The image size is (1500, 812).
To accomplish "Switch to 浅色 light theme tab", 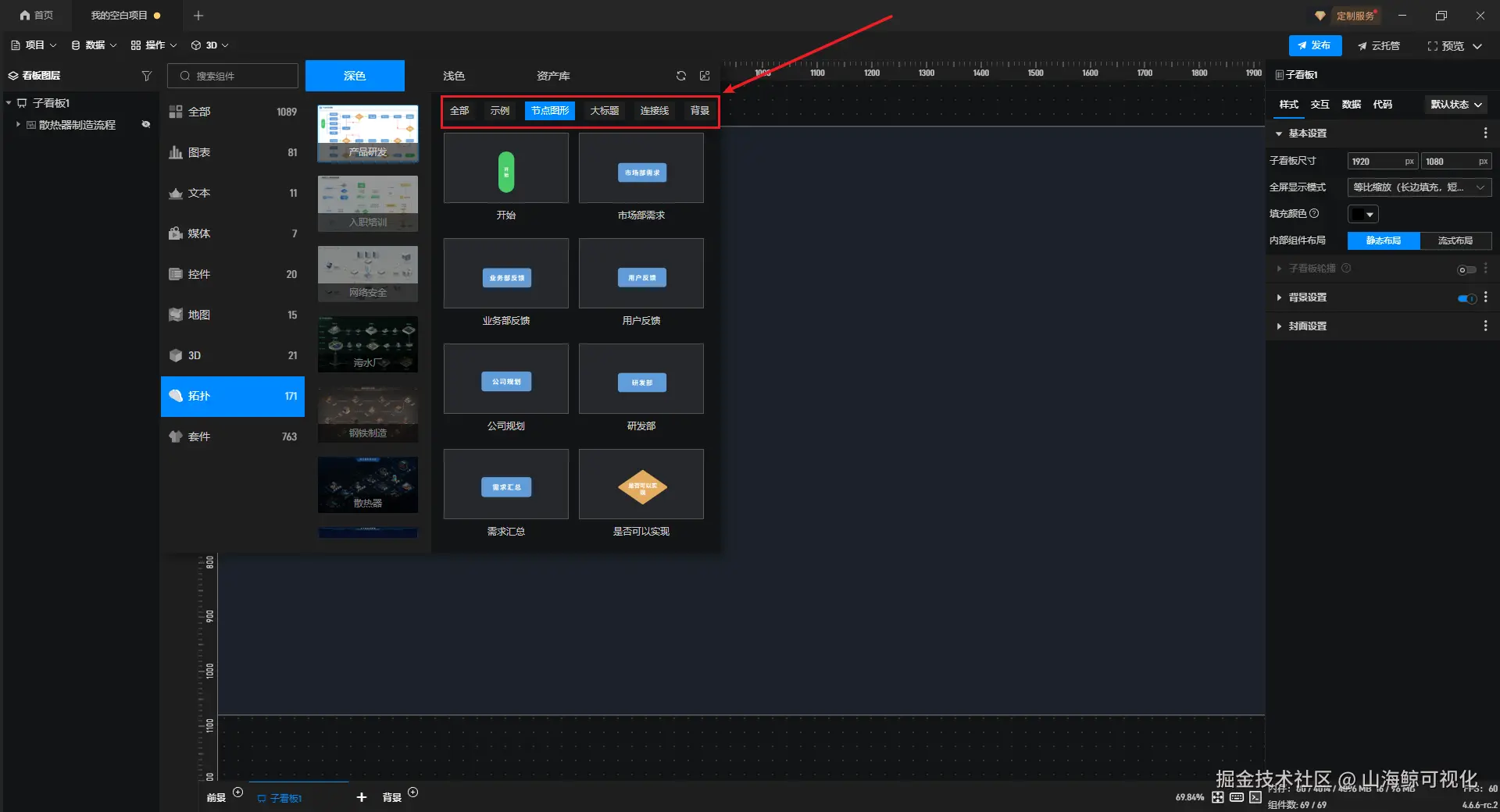I will click(454, 76).
